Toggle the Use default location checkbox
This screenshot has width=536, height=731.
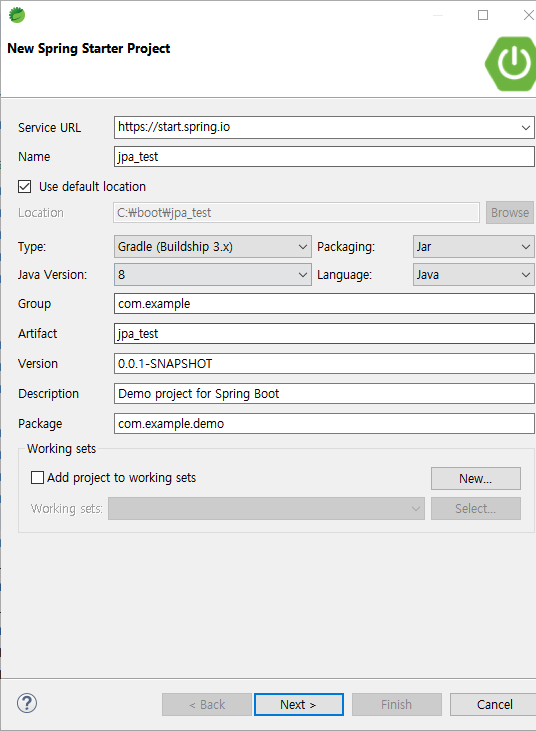tap(25, 186)
